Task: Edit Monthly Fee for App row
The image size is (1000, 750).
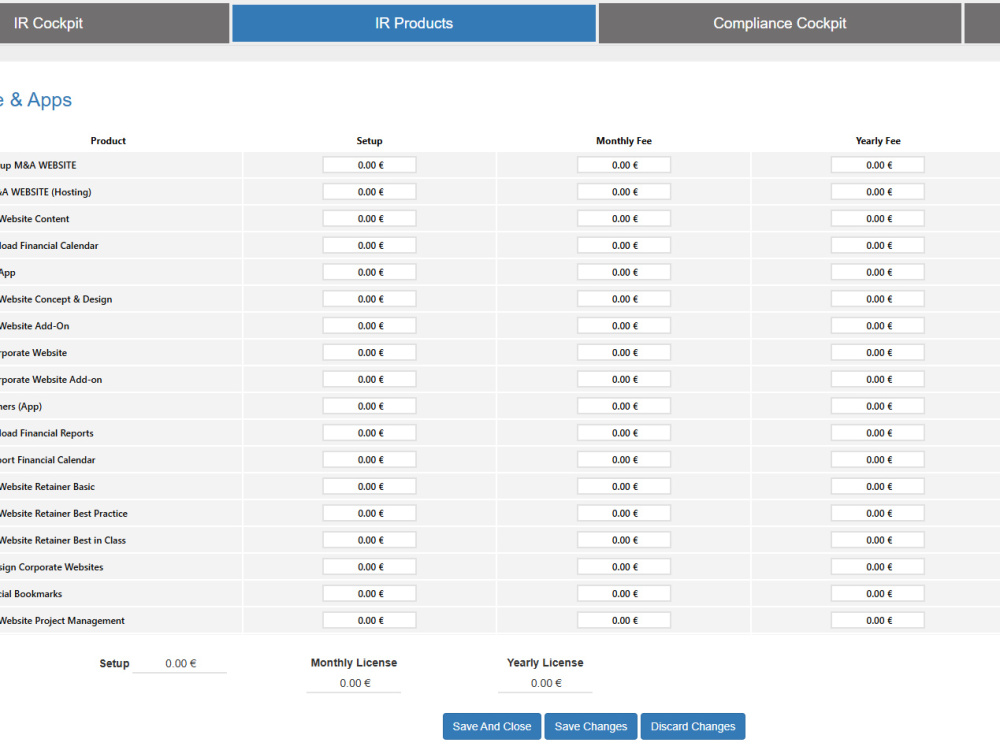Action: (624, 272)
